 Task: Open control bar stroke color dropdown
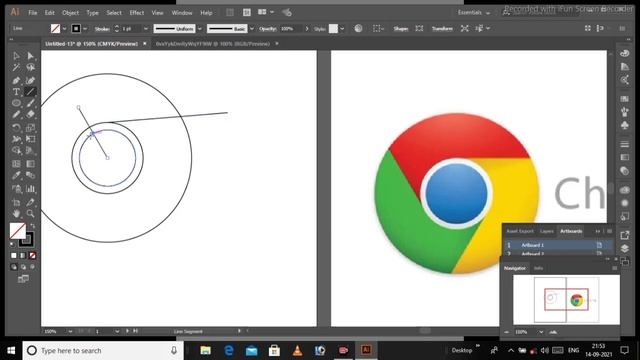pos(85,29)
